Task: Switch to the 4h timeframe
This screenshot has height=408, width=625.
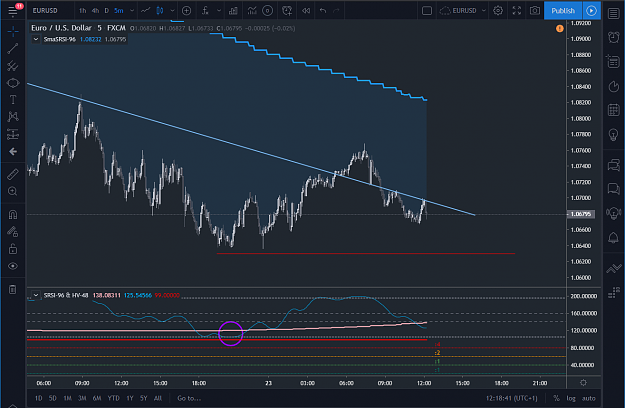Action: tap(95, 11)
